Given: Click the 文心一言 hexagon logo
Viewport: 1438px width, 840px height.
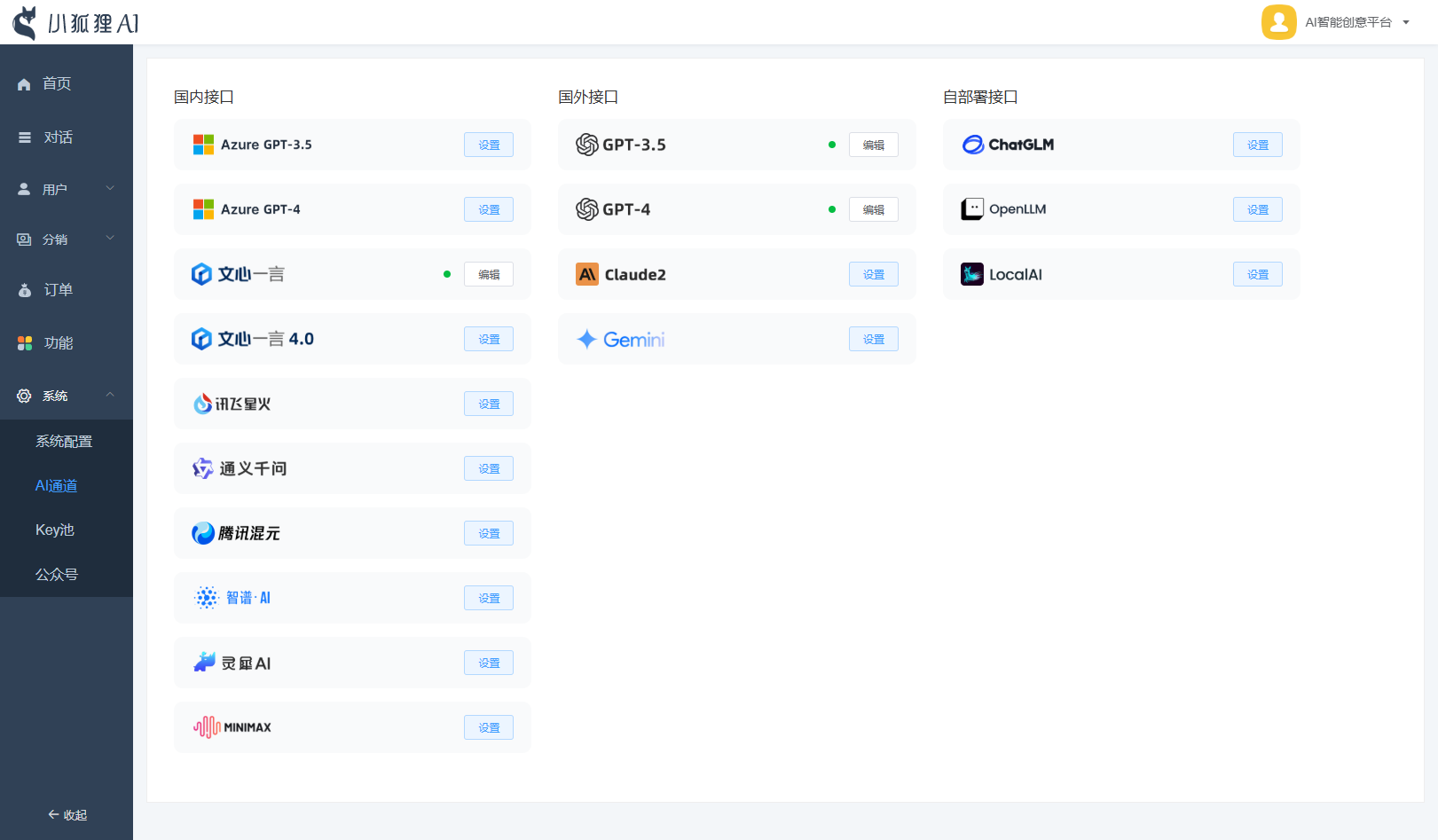Looking at the screenshot, I should (x=201, y=274).
